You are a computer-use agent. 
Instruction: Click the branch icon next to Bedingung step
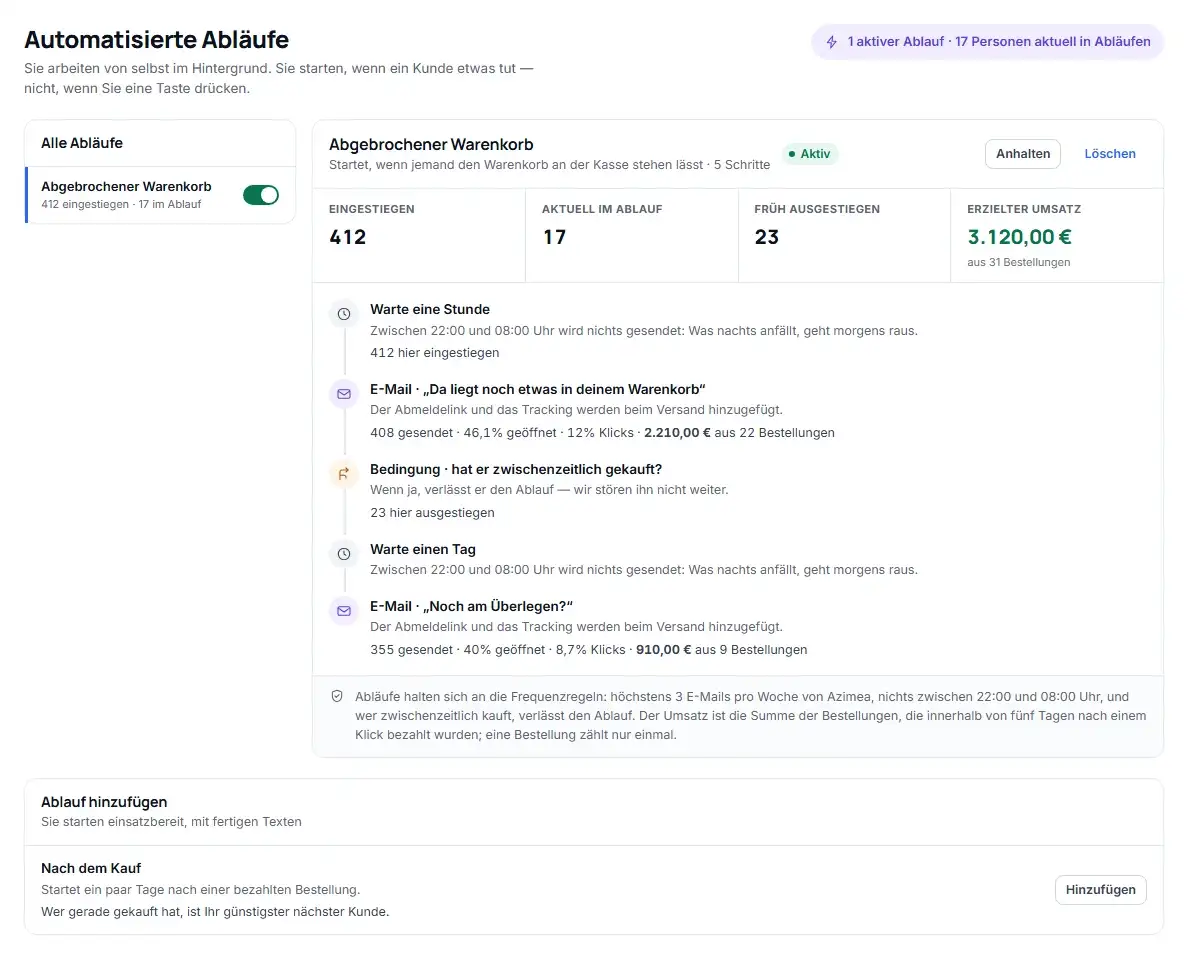[x=344, y=474]
